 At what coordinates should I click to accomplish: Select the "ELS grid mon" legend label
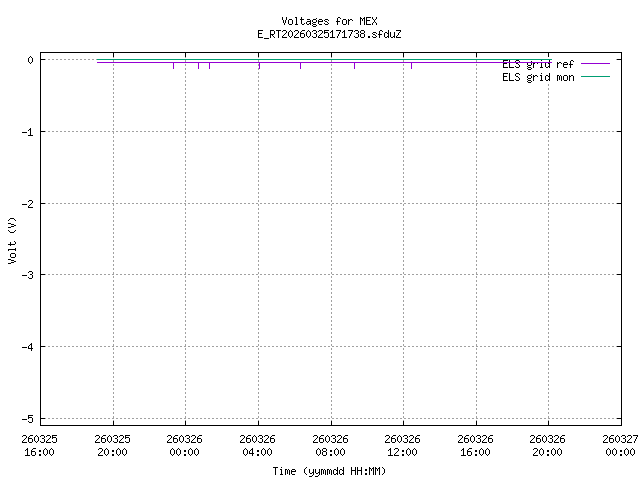pos(538,76)
